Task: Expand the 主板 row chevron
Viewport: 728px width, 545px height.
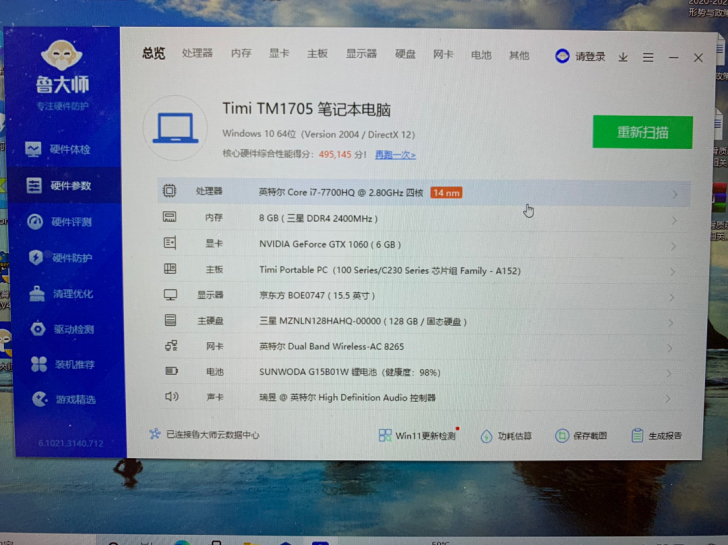Action: point(672,272)
